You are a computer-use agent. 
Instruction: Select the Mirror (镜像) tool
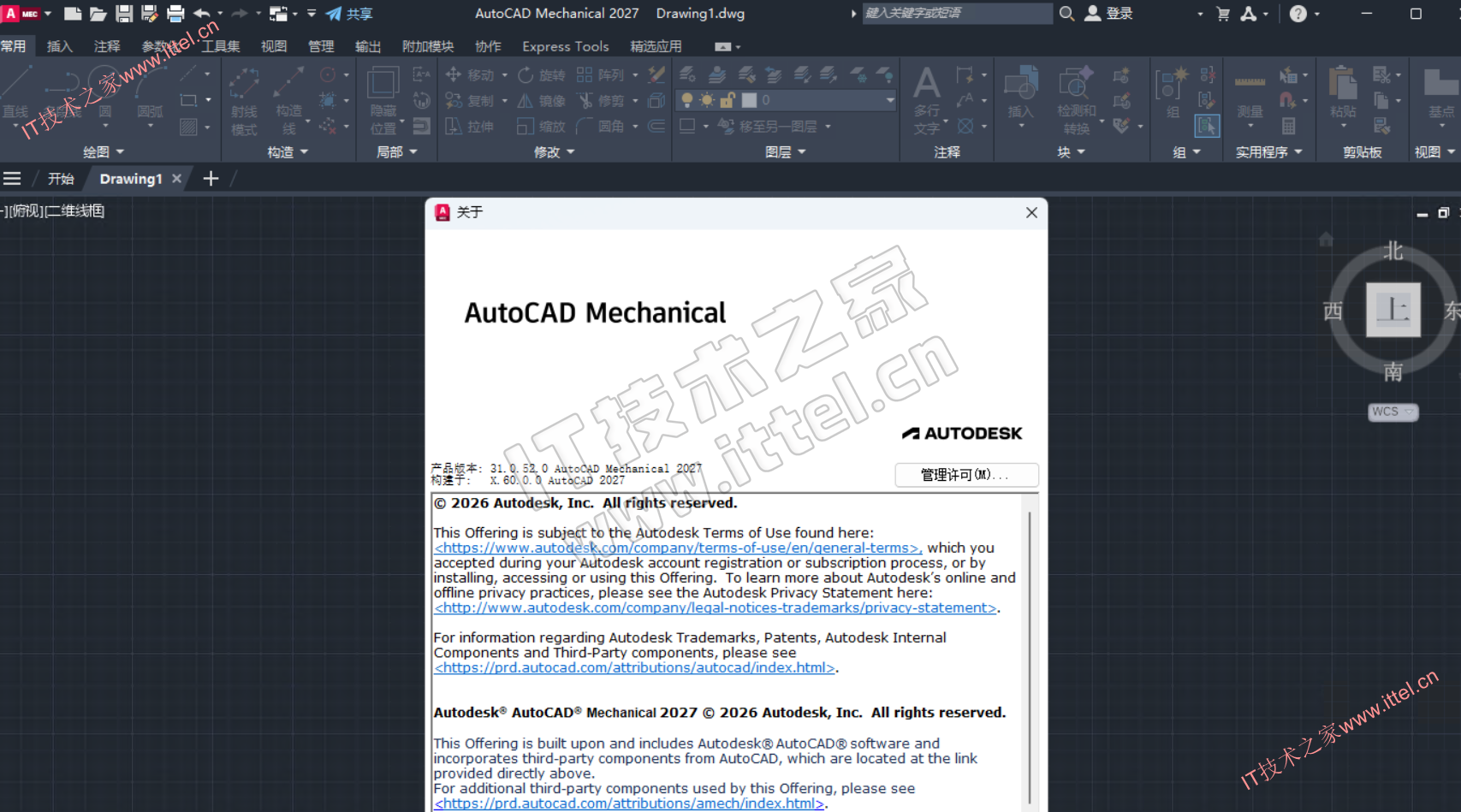tap(543, 101)
